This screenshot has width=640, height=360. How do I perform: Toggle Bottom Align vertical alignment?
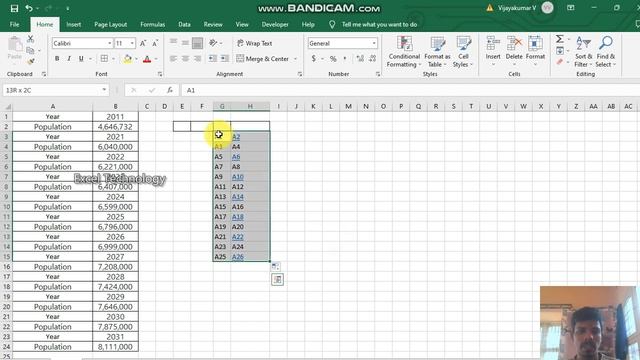pyautogui.click(x=198, y=43)
